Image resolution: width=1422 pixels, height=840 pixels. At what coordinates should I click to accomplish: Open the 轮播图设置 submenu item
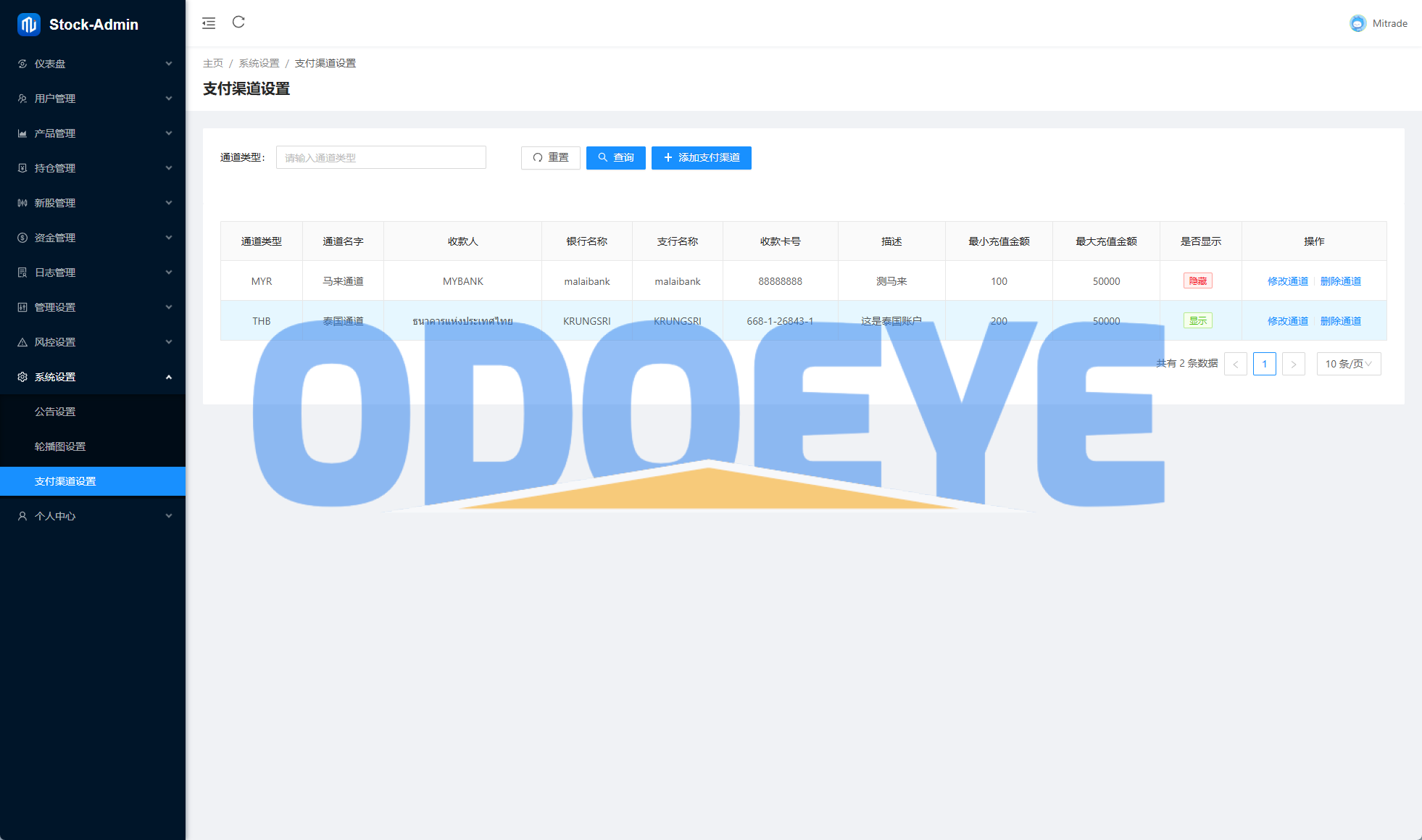coord(60,446)
